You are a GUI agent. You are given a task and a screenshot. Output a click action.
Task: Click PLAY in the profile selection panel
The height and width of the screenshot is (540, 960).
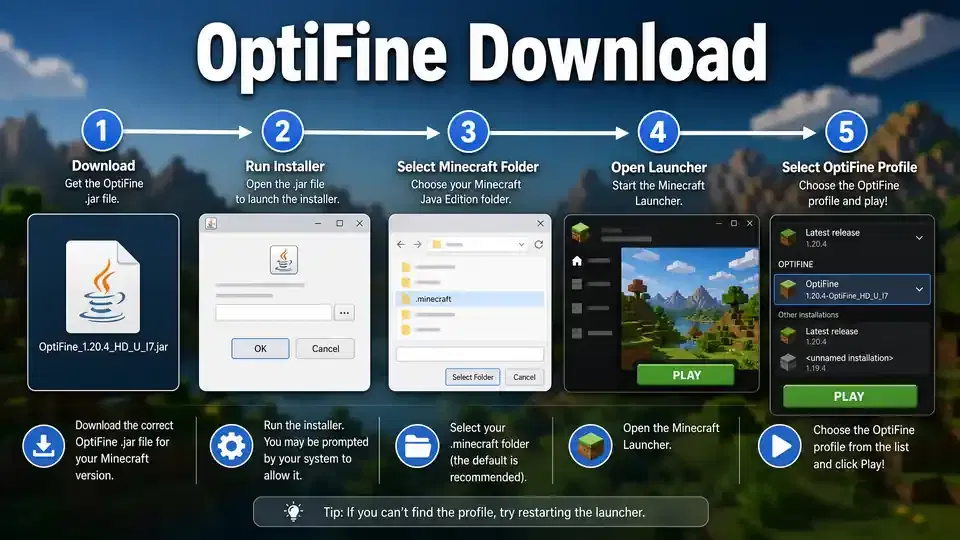850,396
